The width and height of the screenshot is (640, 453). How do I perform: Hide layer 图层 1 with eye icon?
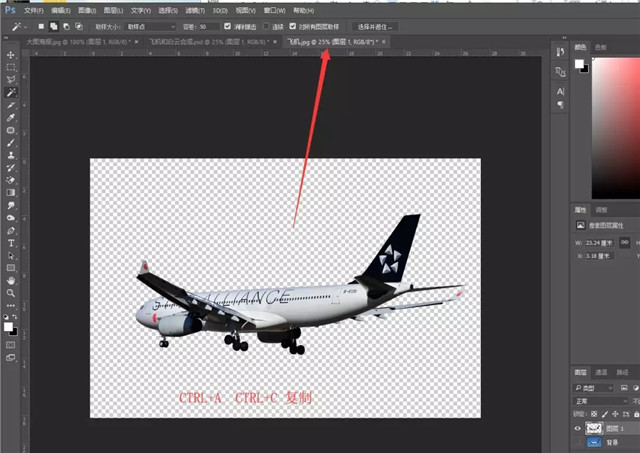[579, 426]
